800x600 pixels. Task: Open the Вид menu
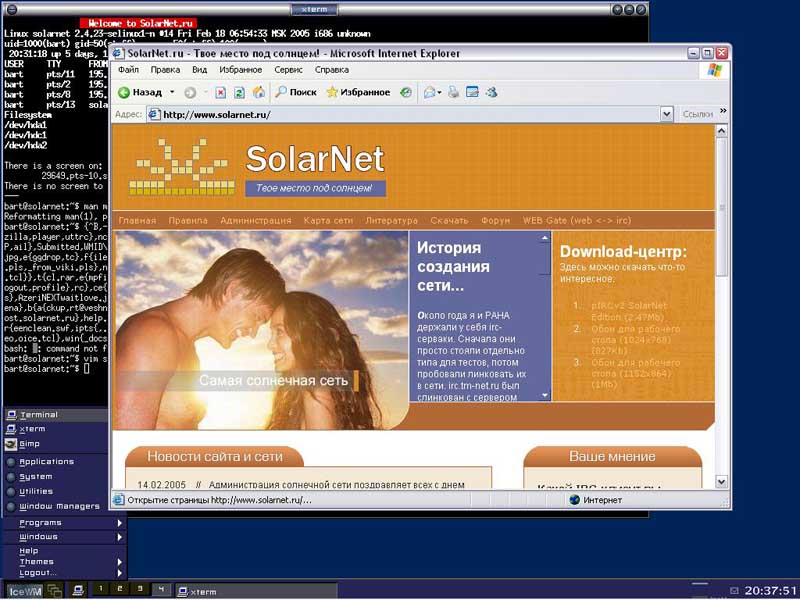pyautogui.click(x=199, y=70)
